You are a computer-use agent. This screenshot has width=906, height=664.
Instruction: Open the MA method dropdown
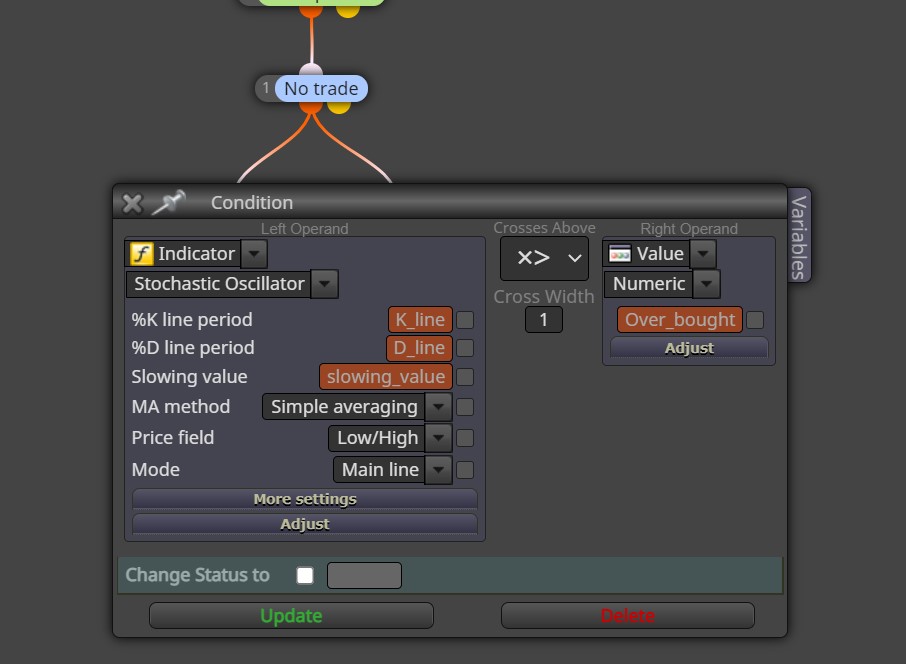click(x=439, y=407)
